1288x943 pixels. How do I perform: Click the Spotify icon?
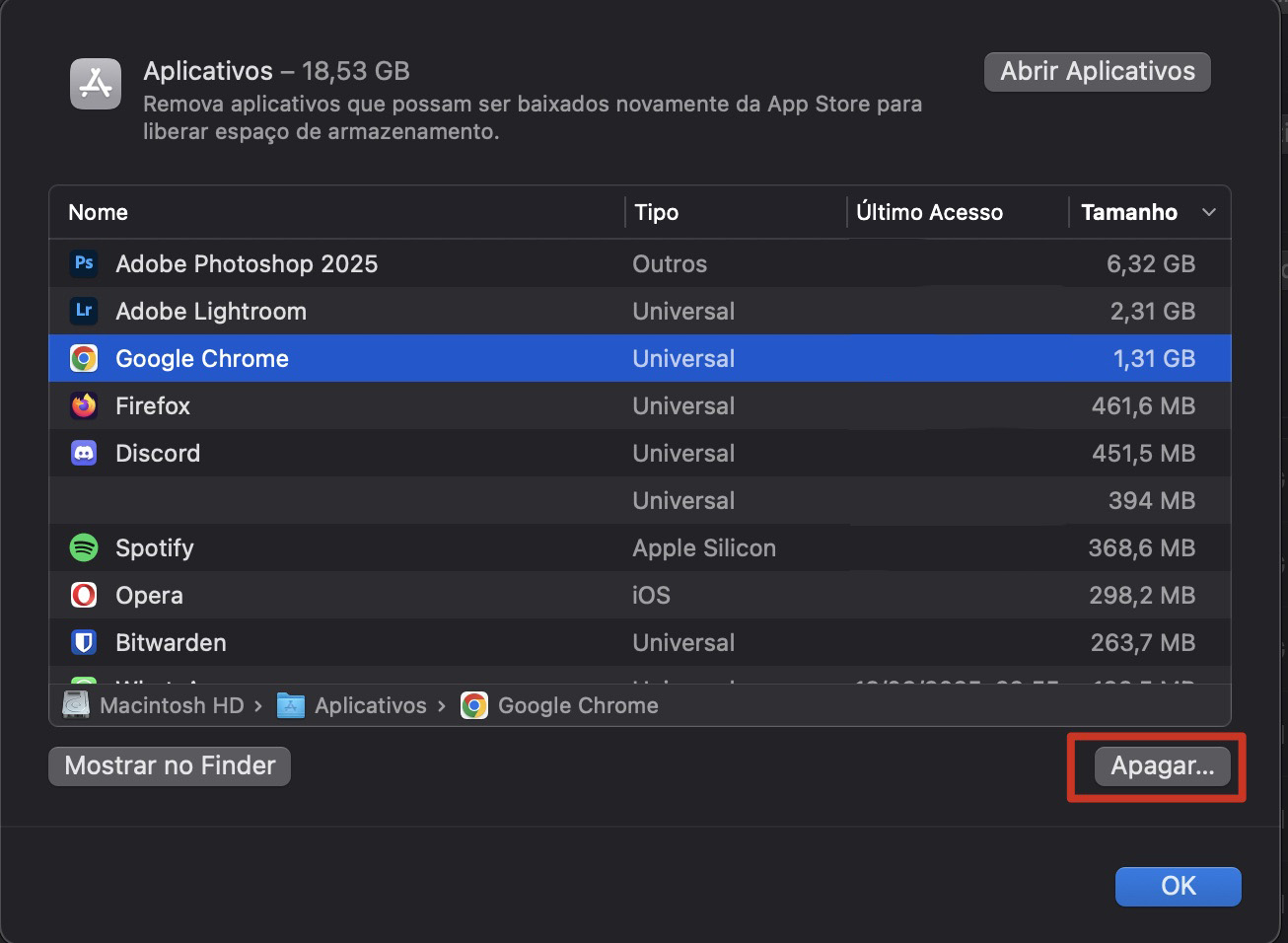click(84, 547)
